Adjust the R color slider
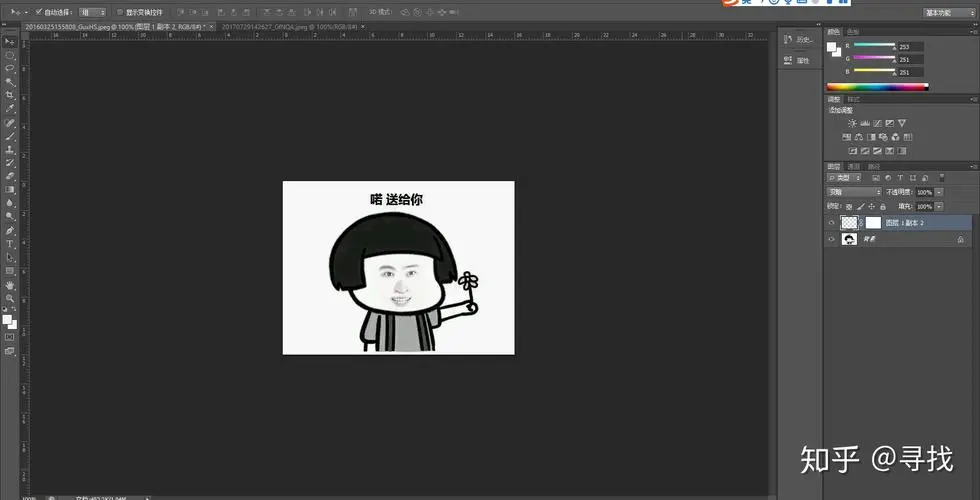The height and width of the screenshot is (500, 980). click(x=875, y=46)
